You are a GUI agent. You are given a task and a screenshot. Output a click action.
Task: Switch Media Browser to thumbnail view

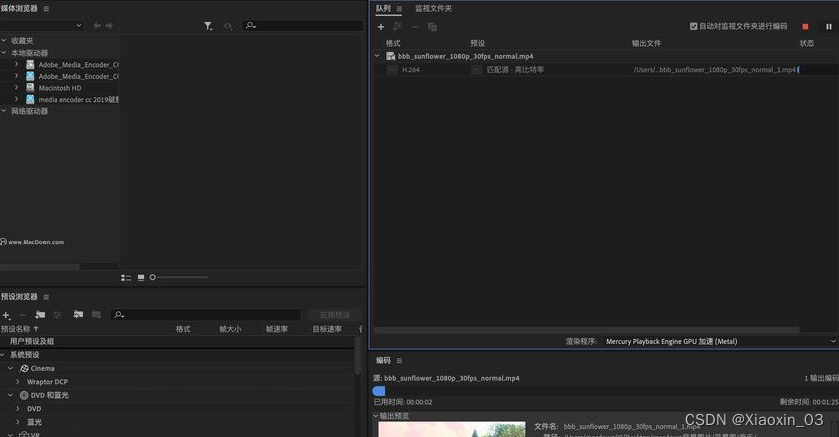point(141,278)
